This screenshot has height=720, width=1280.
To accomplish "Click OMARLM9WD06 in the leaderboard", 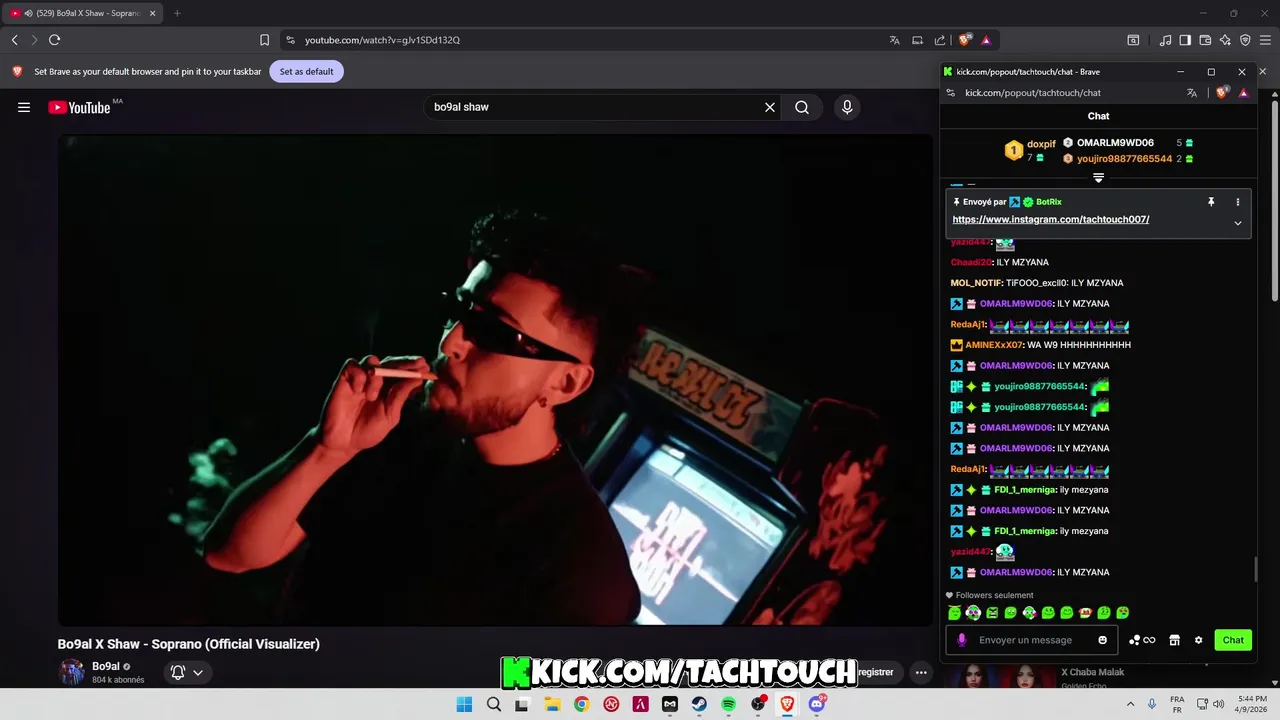I will (1115, 143).
